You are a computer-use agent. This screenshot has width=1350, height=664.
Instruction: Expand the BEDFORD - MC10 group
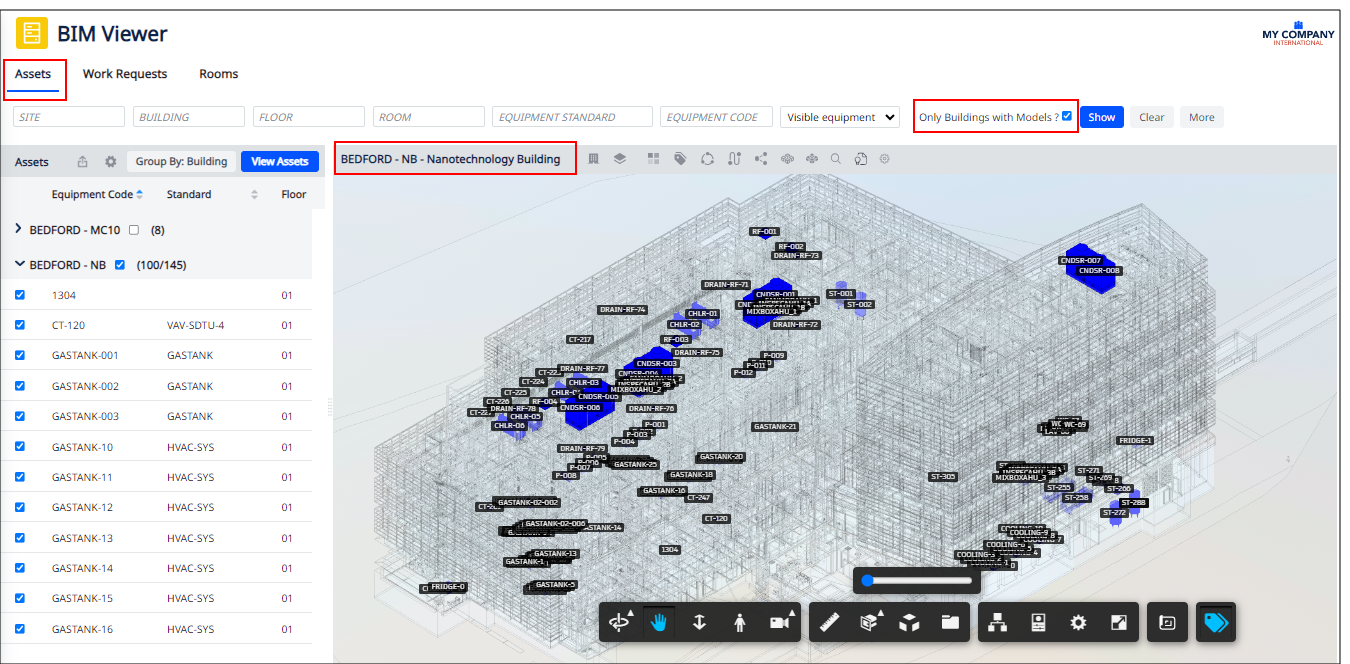pyautogui.click(x=18, y=229)
